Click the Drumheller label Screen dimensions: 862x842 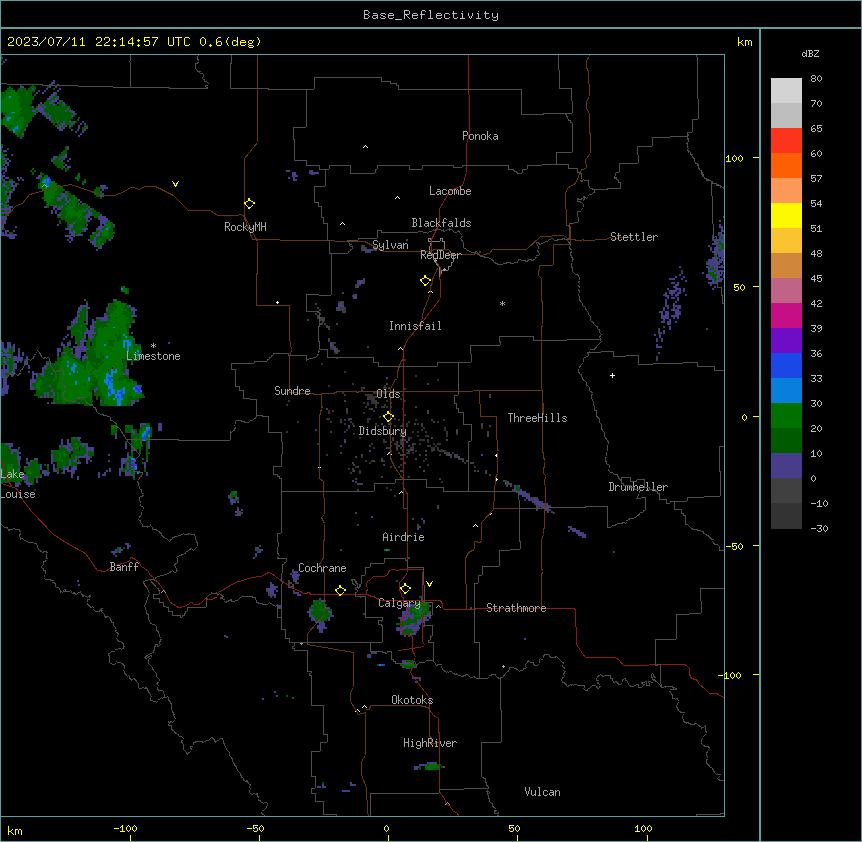click(638, 487)
